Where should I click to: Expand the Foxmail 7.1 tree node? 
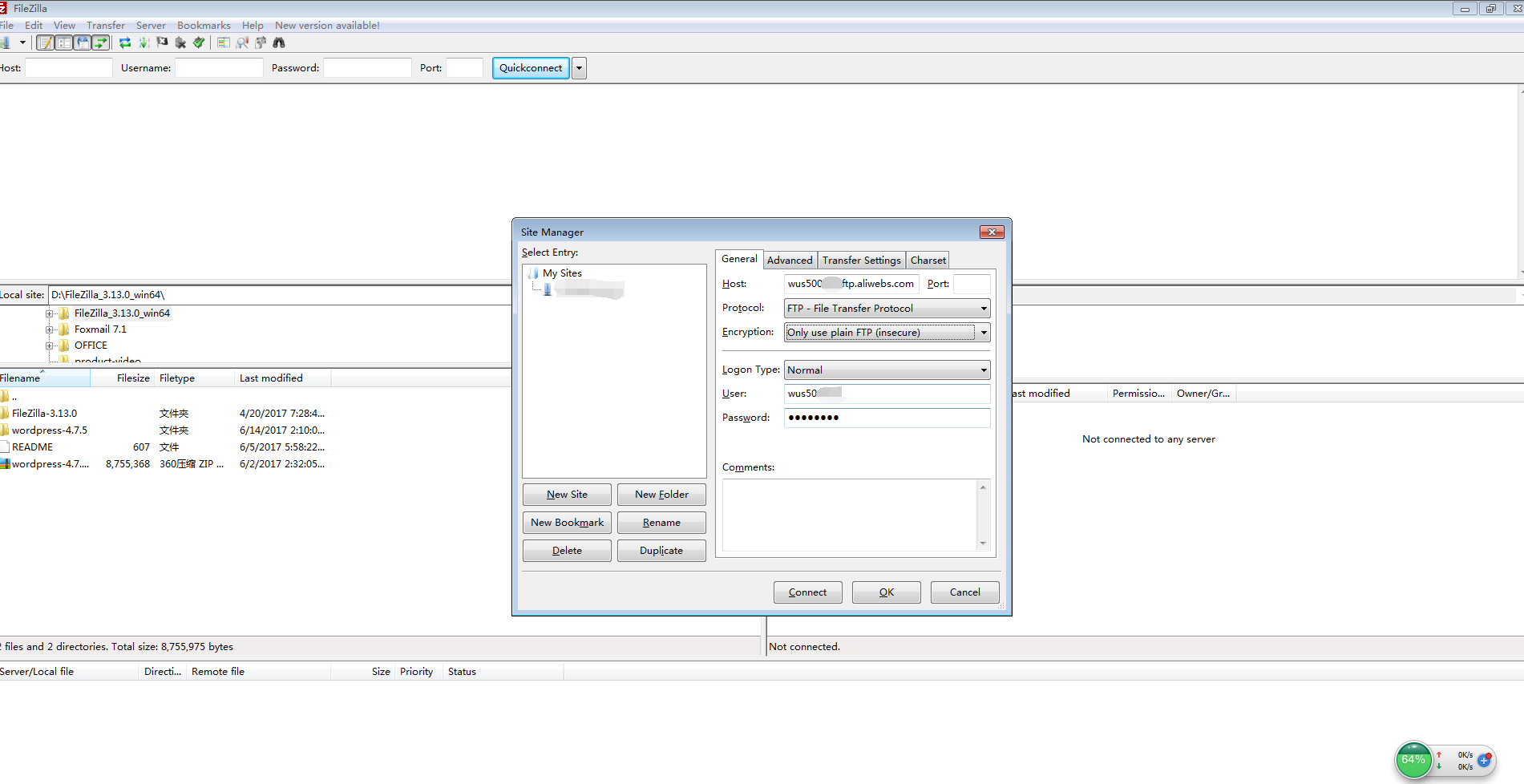click(50, 329)
